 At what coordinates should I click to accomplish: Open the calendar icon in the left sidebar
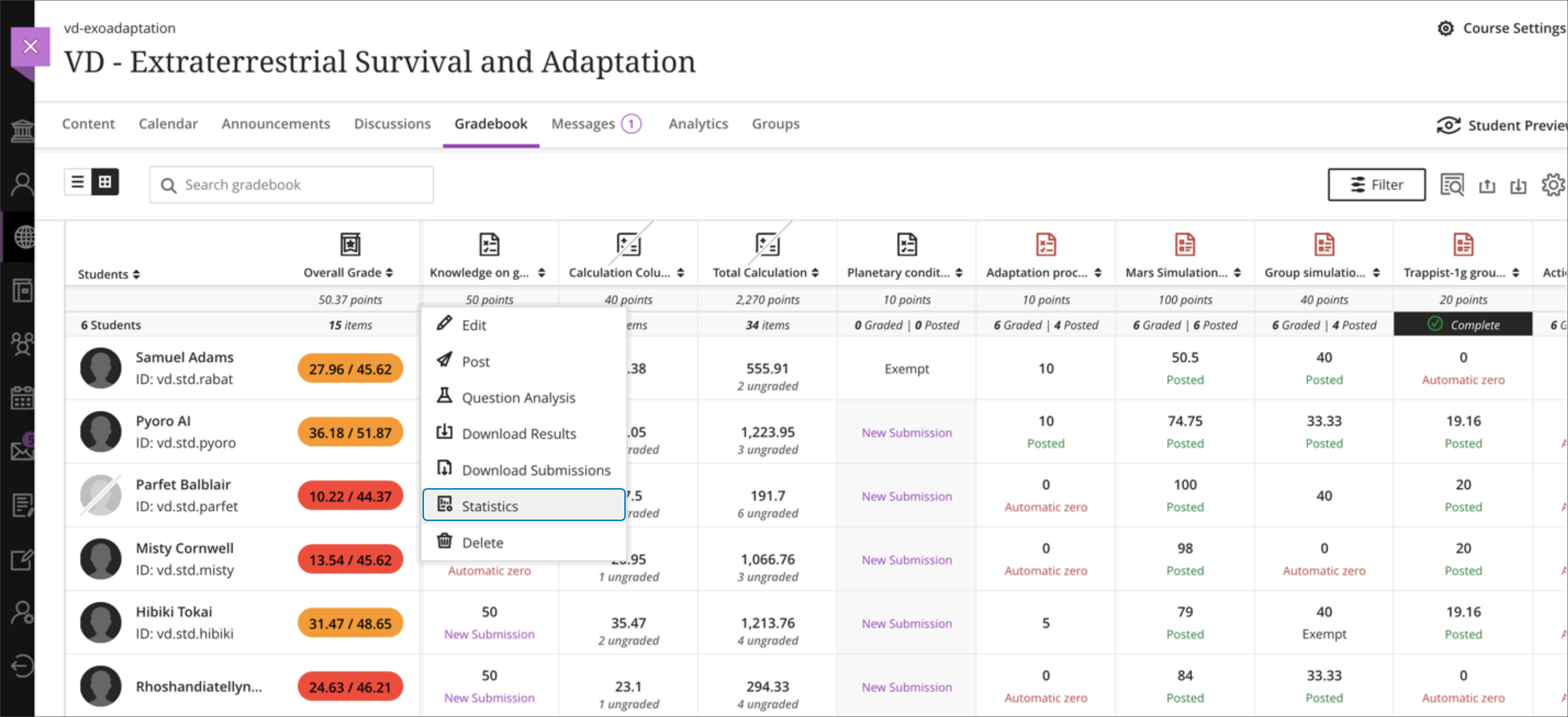(23, 399)
